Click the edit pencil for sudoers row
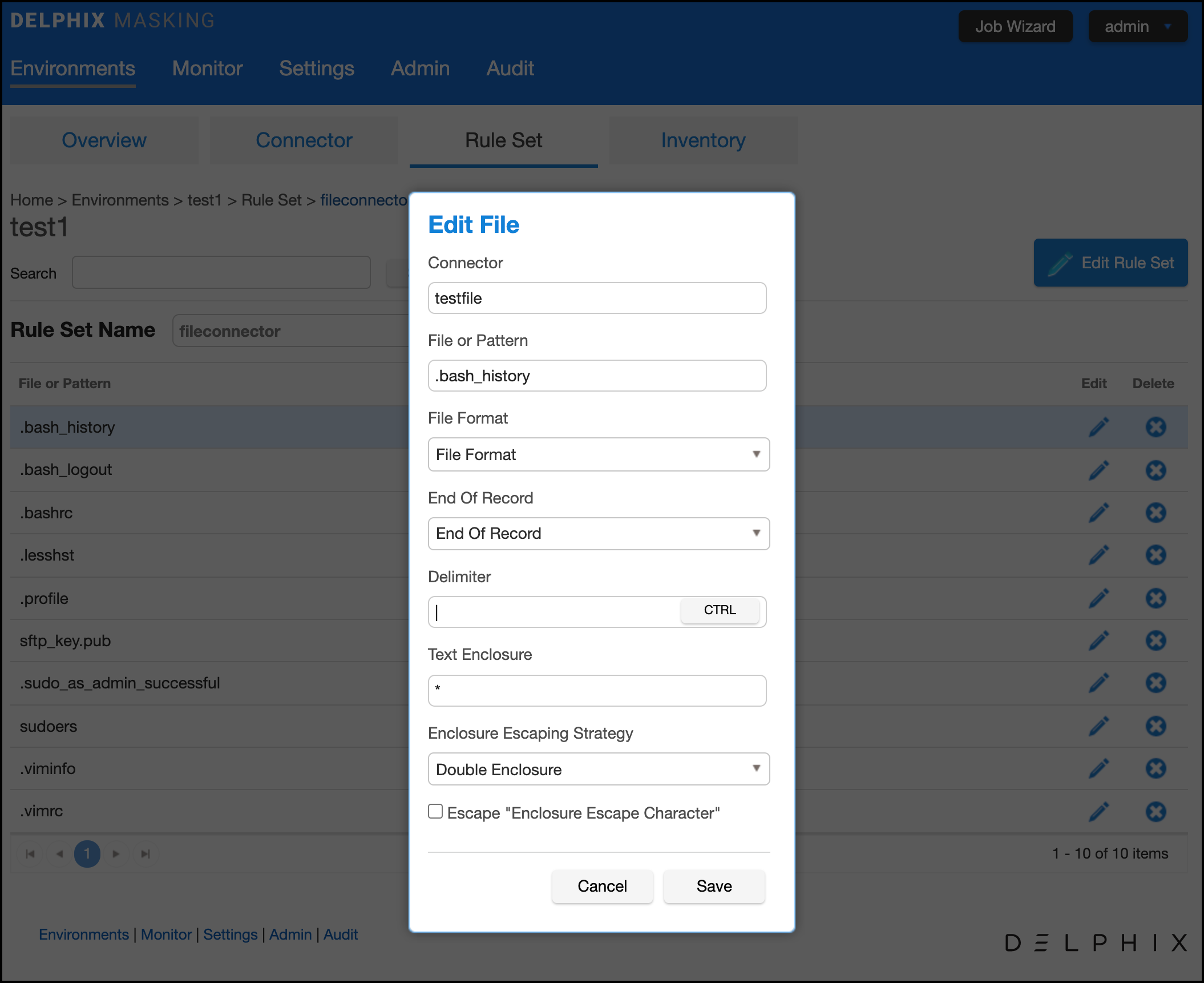 pyautogui.click(x=1098, y=726)
